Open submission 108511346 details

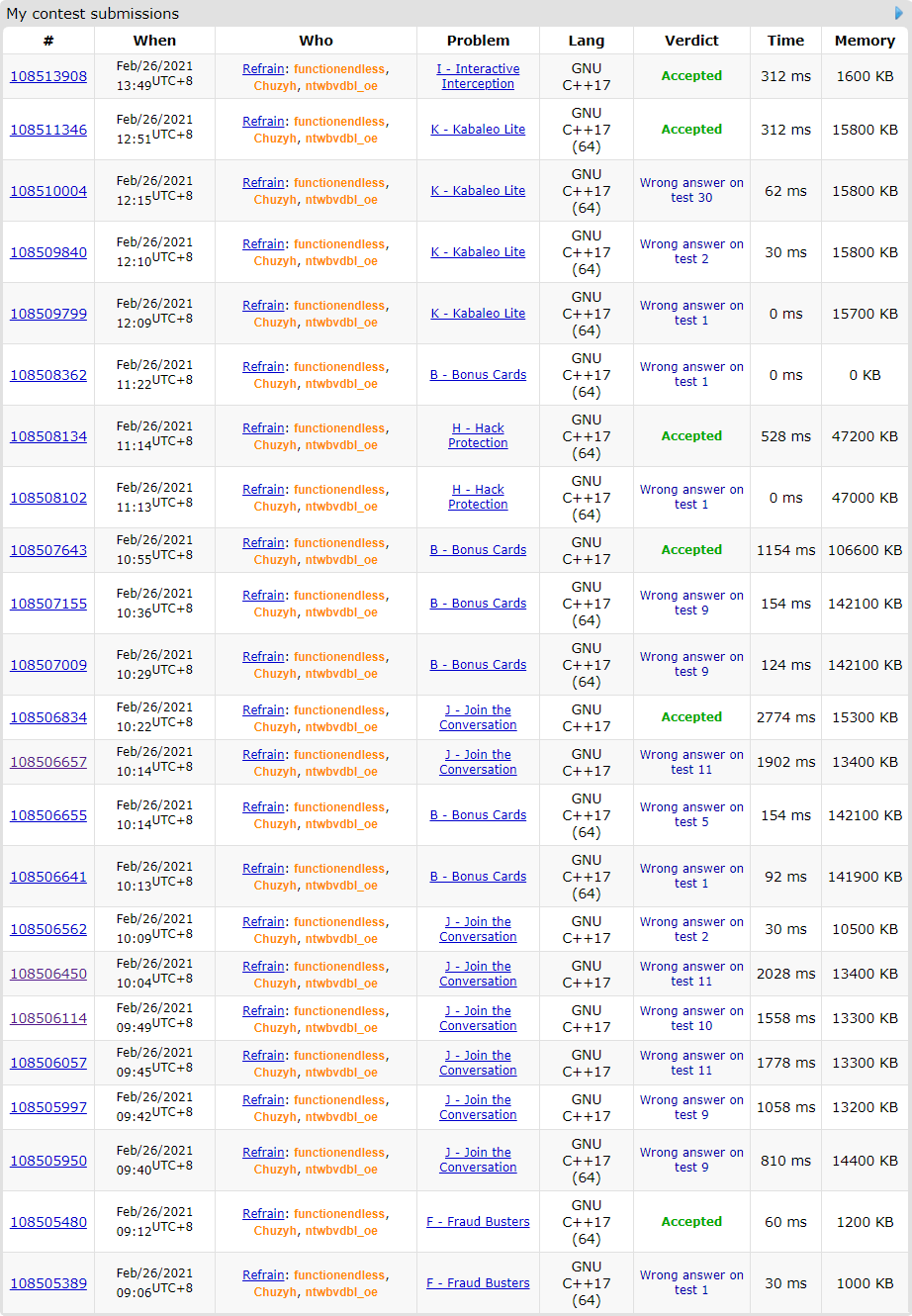click(x=48, y=130)
